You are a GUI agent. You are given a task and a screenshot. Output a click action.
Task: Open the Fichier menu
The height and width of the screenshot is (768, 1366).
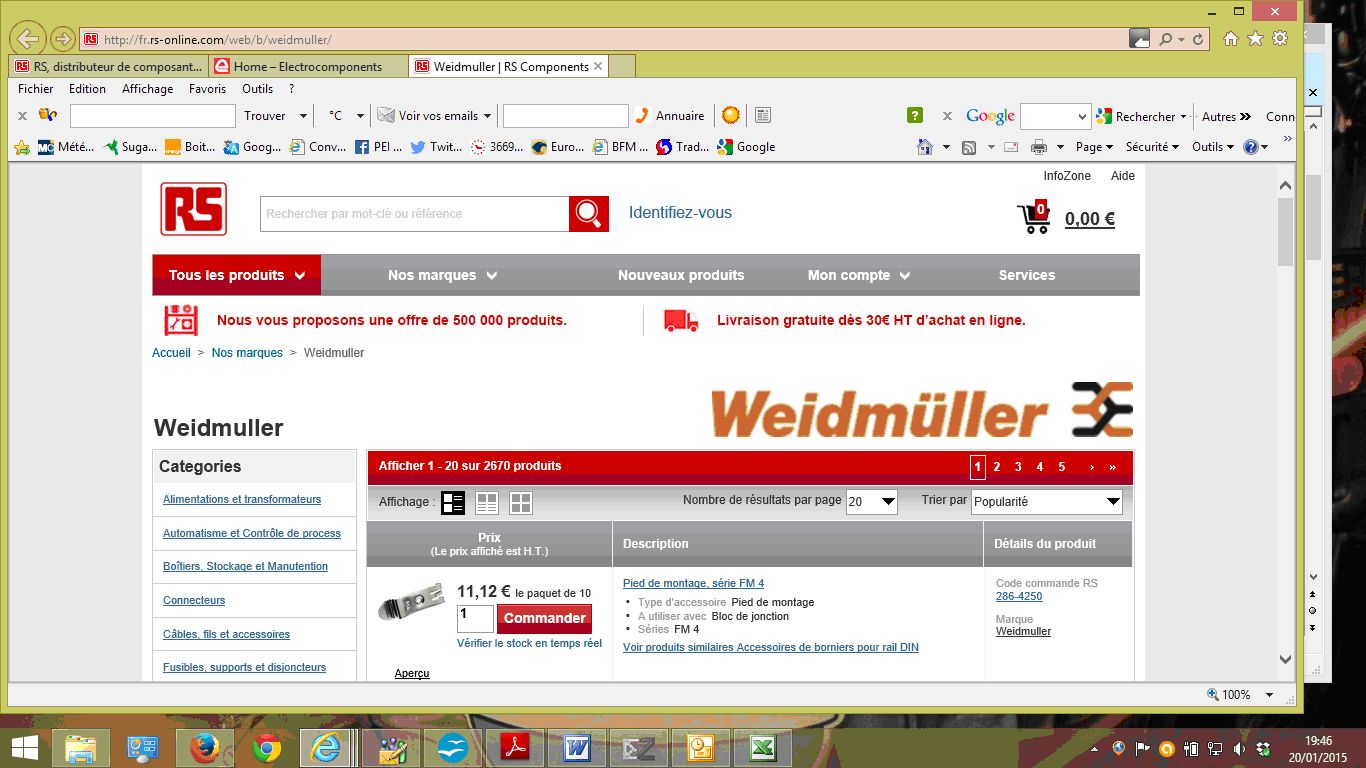[36, 89]
